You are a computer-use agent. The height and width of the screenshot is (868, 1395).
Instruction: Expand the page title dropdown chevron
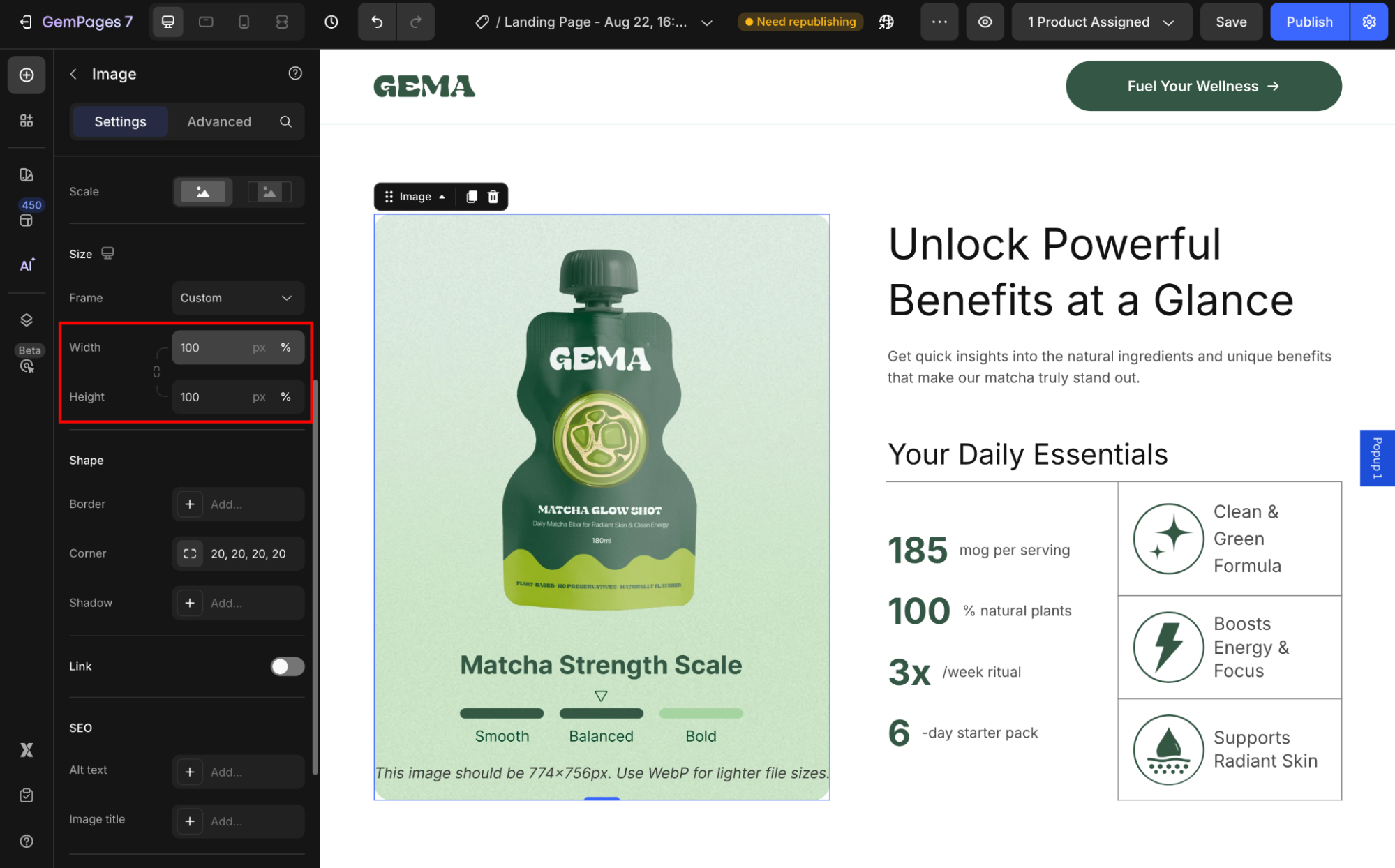707,22
